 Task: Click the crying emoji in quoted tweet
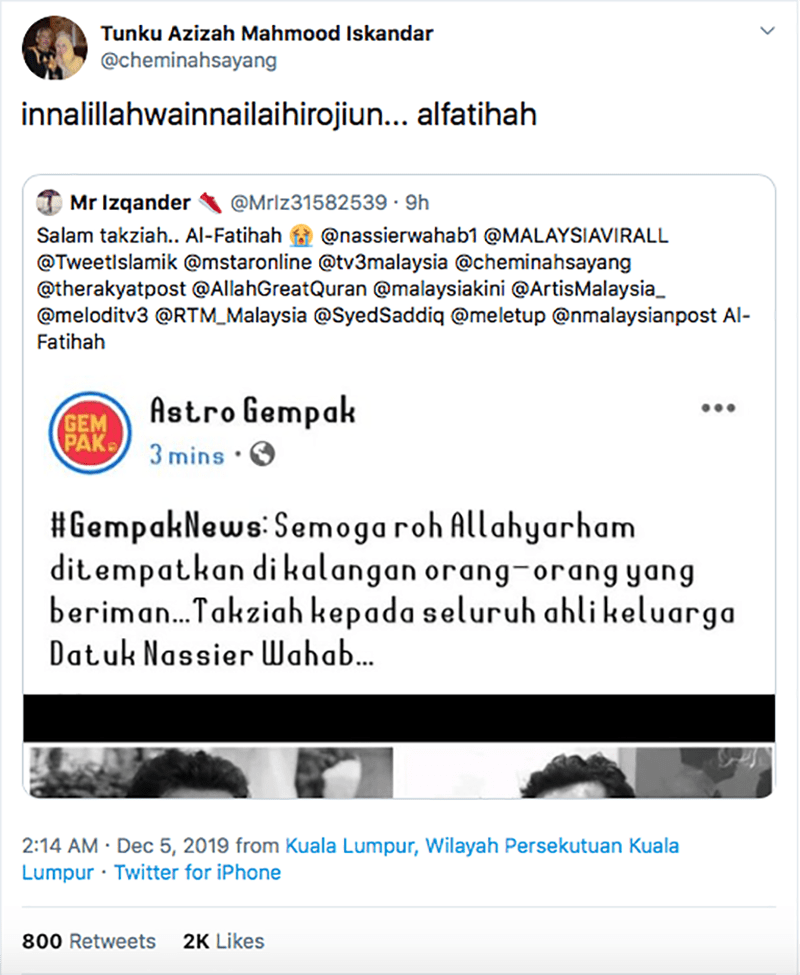[301, 236]
